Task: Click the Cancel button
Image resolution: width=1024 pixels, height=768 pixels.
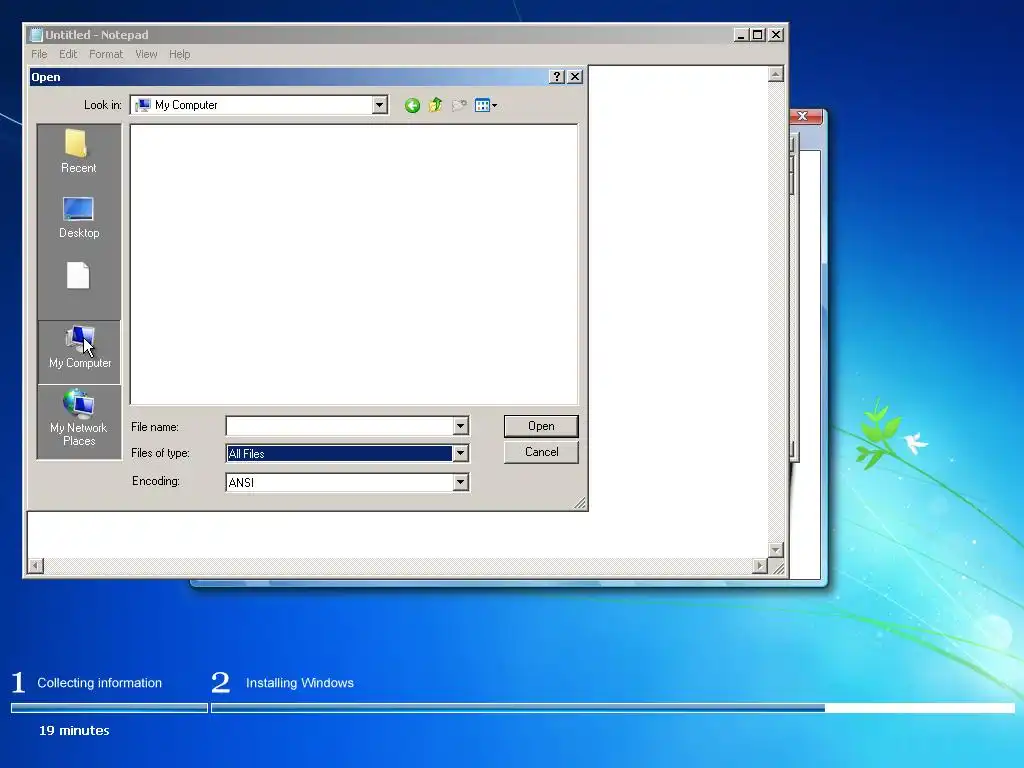Action: tap(541, 452)
